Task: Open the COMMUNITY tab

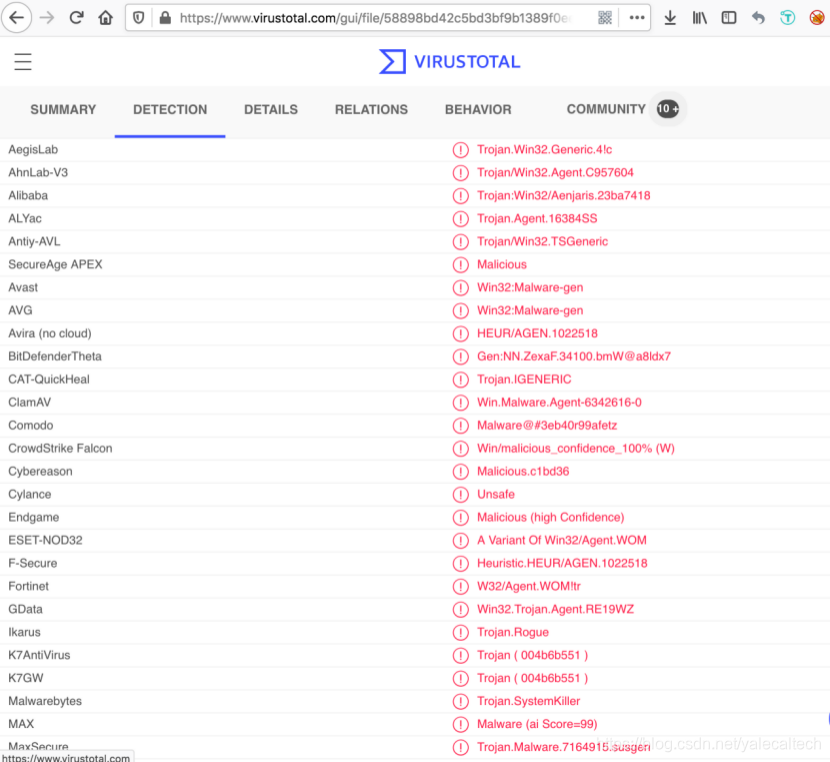Action: 606,109
